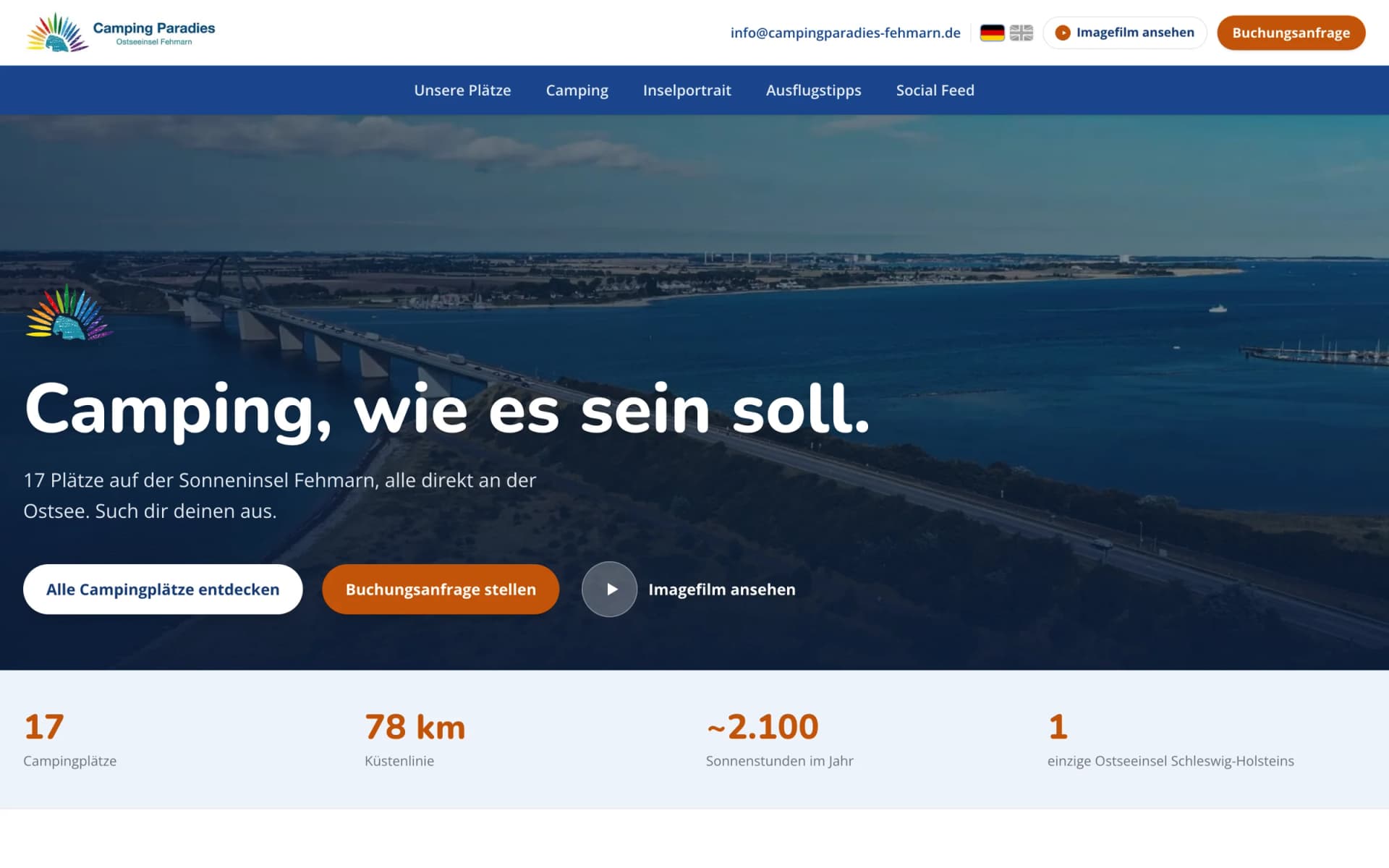Image resolution: width=1389 pixels, height=868 pixels.
Task: Click the hero 'Imagefilm ansehen' text link
Action: [x=721, y=590]
